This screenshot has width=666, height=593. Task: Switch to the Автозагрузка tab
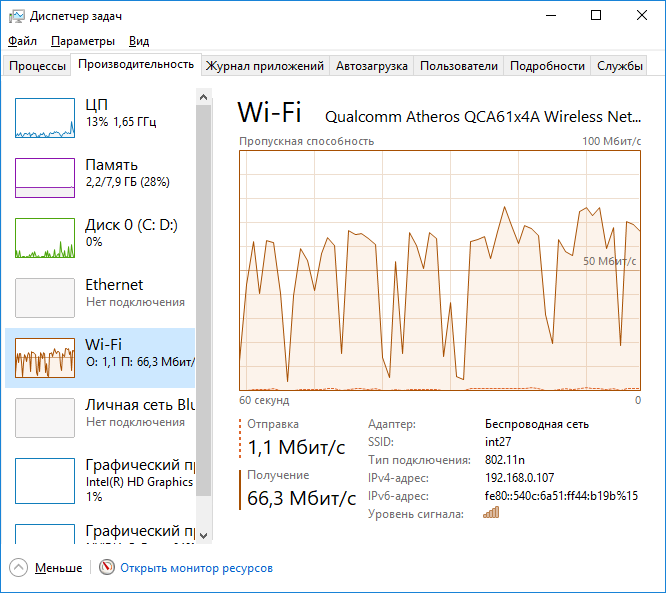click(371, 66)
